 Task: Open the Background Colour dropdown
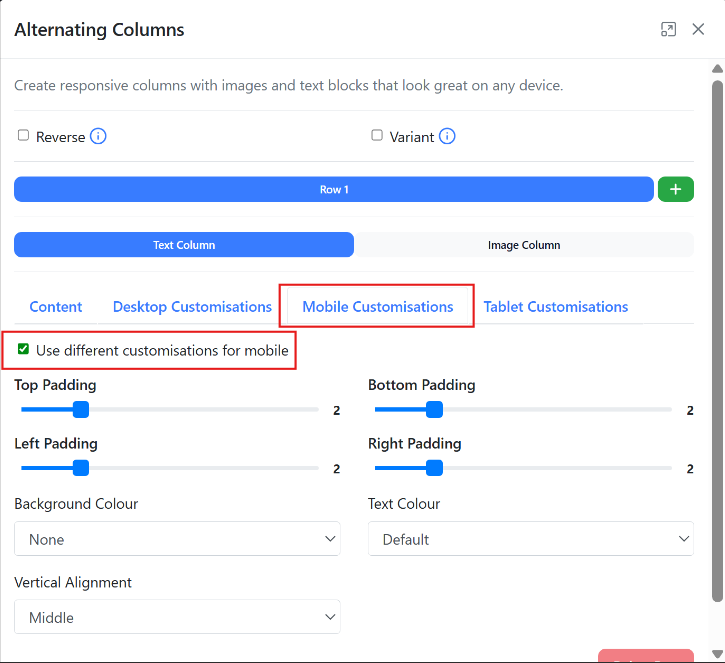[177, 539]
